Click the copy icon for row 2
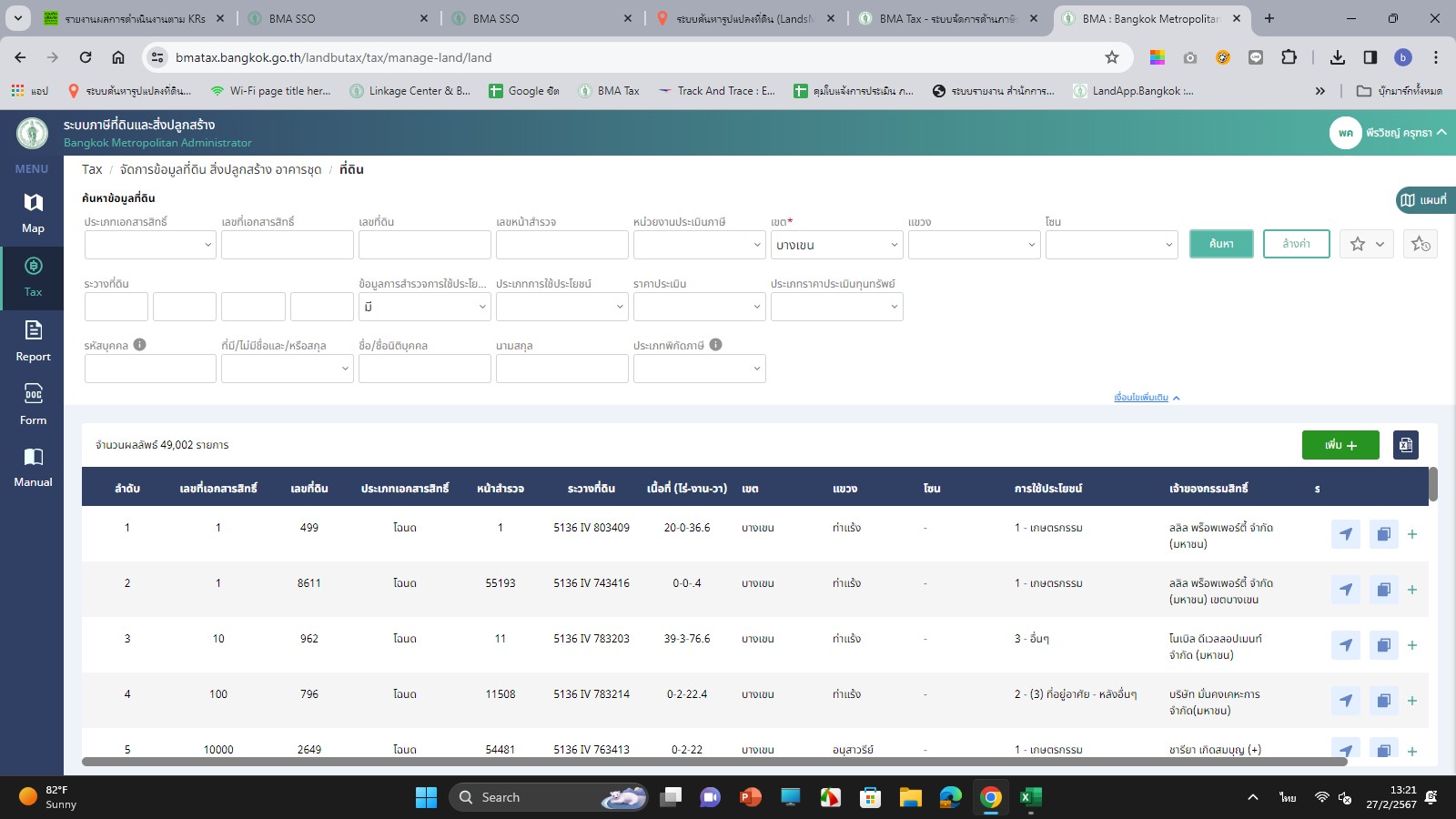This screenshot has width=1456, height=819. (x=1383, y=590)
